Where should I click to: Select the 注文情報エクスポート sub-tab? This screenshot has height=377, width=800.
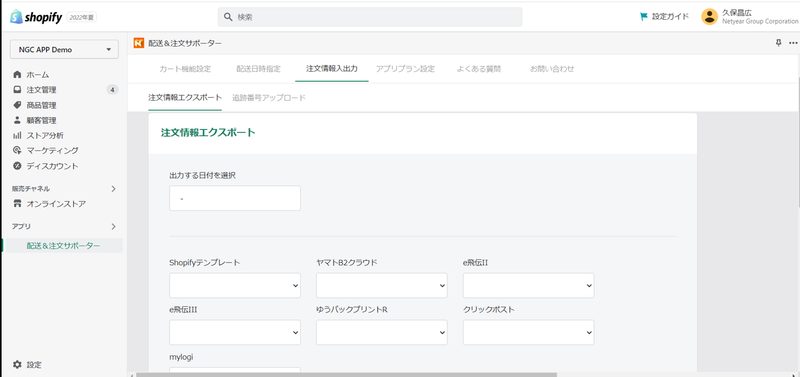tap(185, 97)
